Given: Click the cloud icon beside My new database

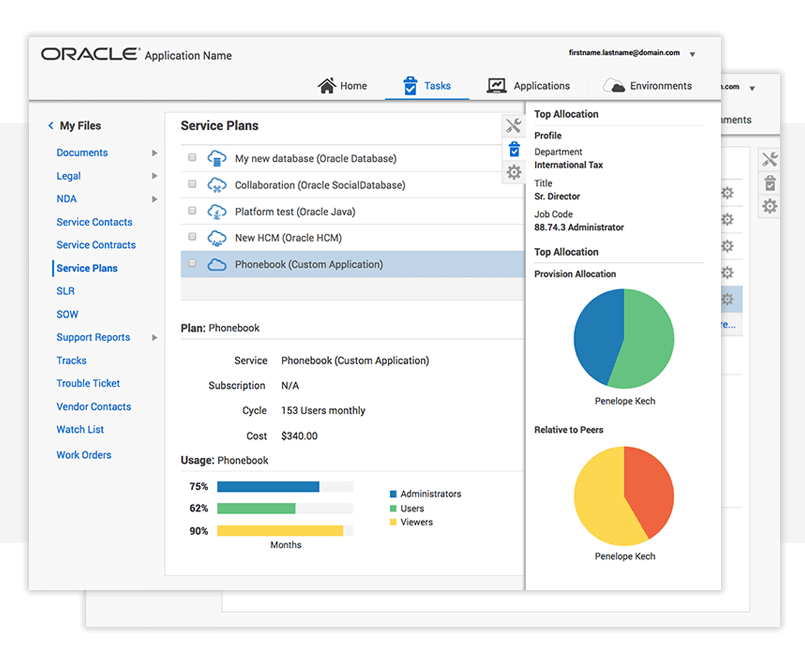Looking at the screenshot, I should 217,159.
